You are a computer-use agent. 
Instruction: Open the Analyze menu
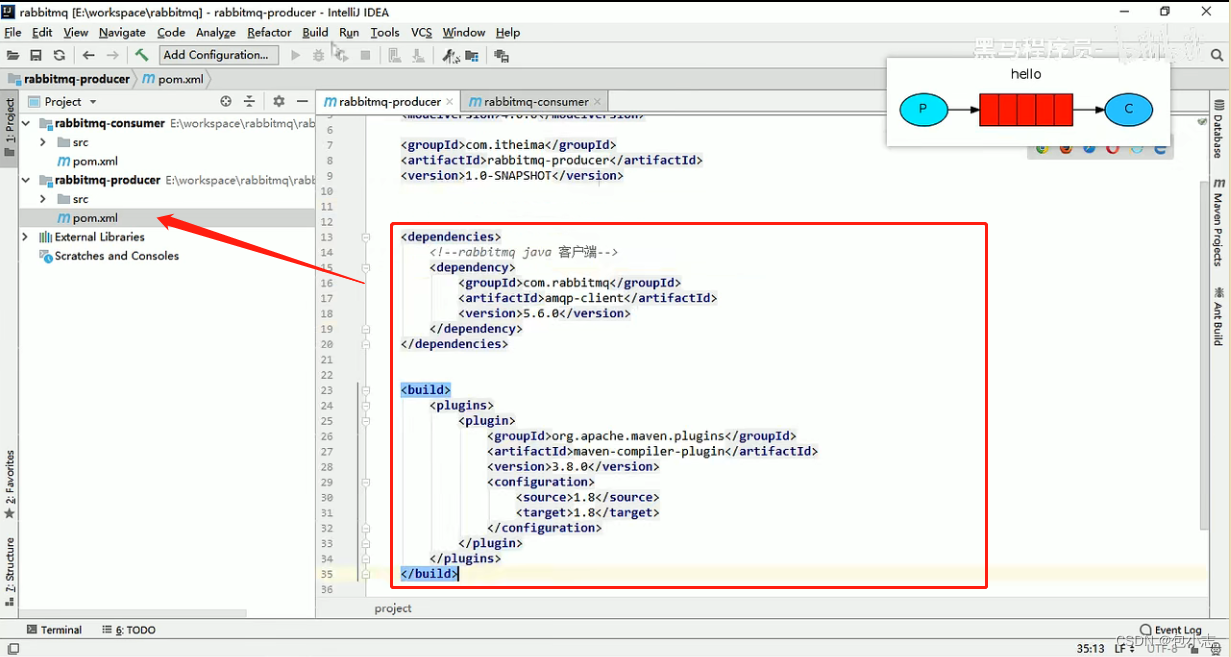216,32
